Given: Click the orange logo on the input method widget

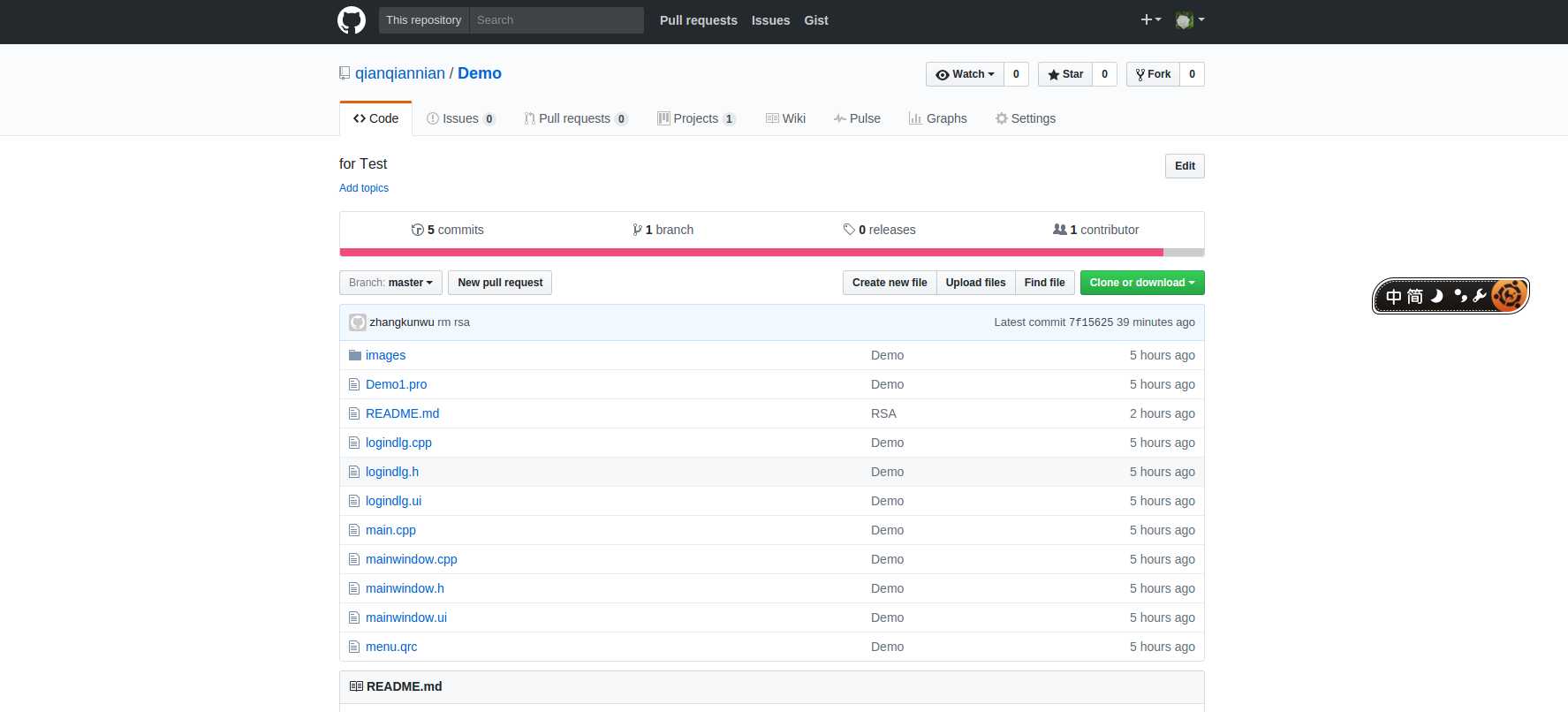Looking at the screenshot, I should click(1509, 295).
